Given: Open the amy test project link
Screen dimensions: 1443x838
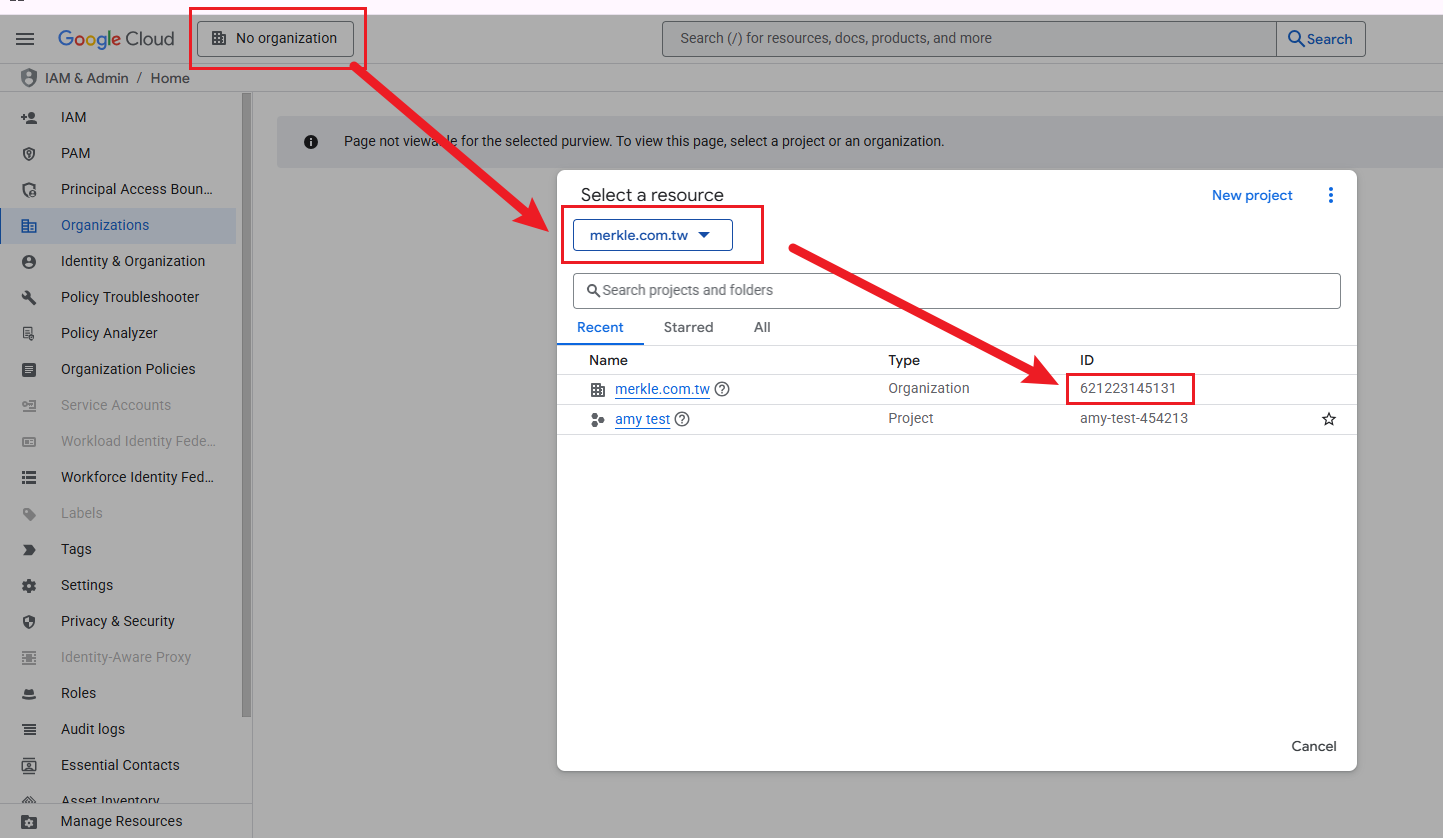Looking at the screenshot, I should pos(642,419).
